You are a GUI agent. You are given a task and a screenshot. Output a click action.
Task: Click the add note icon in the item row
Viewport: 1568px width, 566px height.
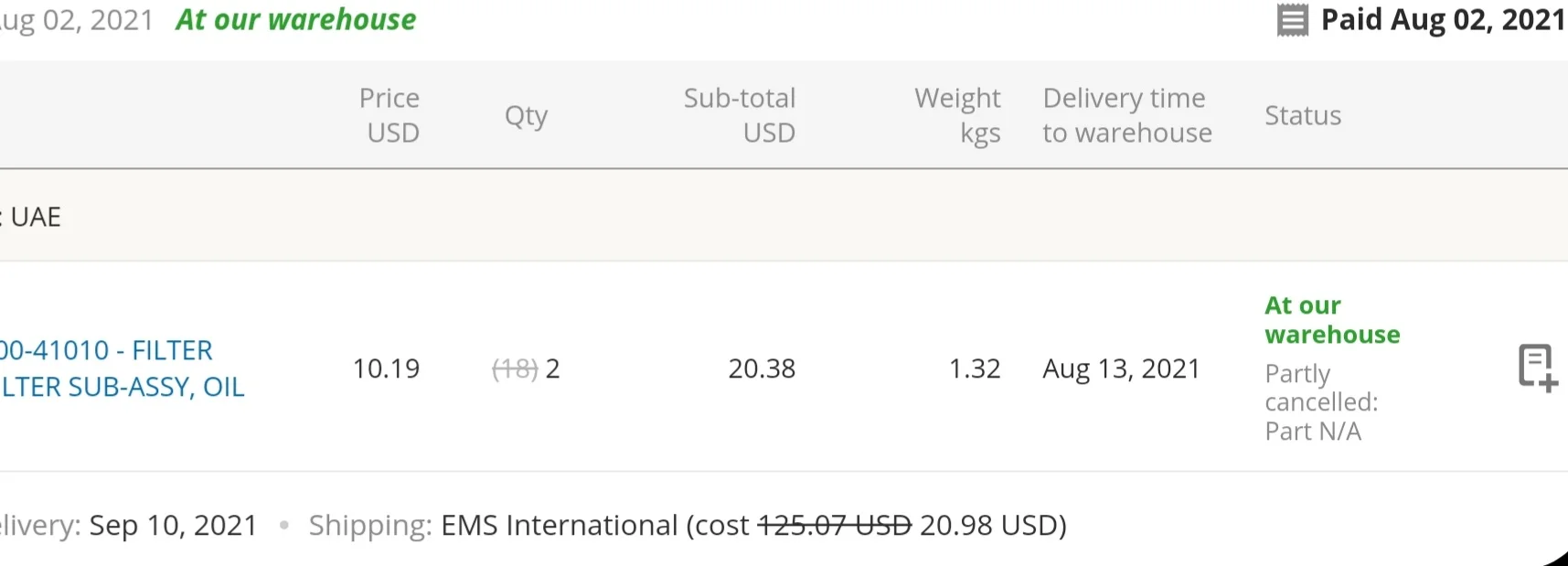(x=1538, y=368)
